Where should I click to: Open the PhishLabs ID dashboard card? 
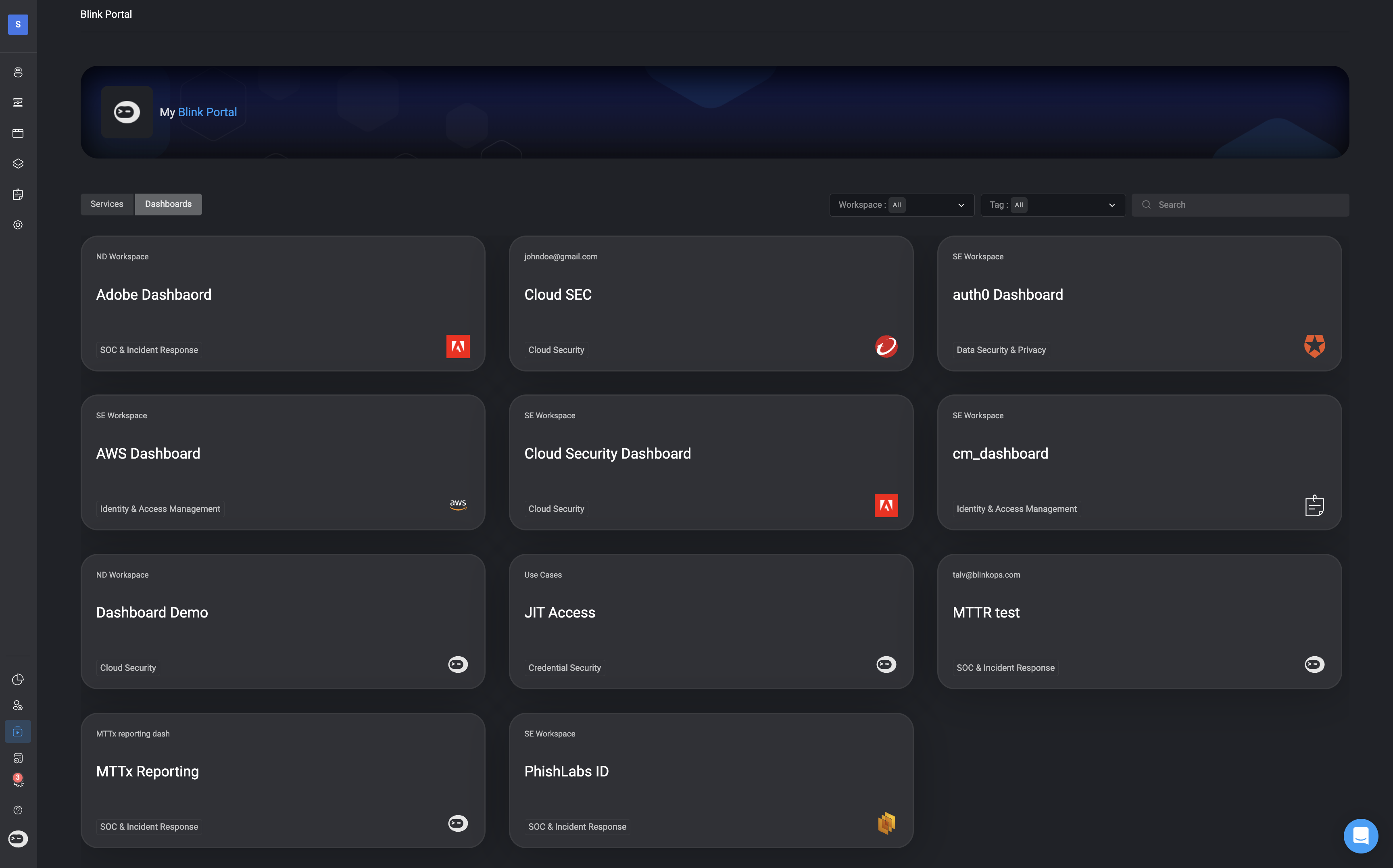pos(711,780)
